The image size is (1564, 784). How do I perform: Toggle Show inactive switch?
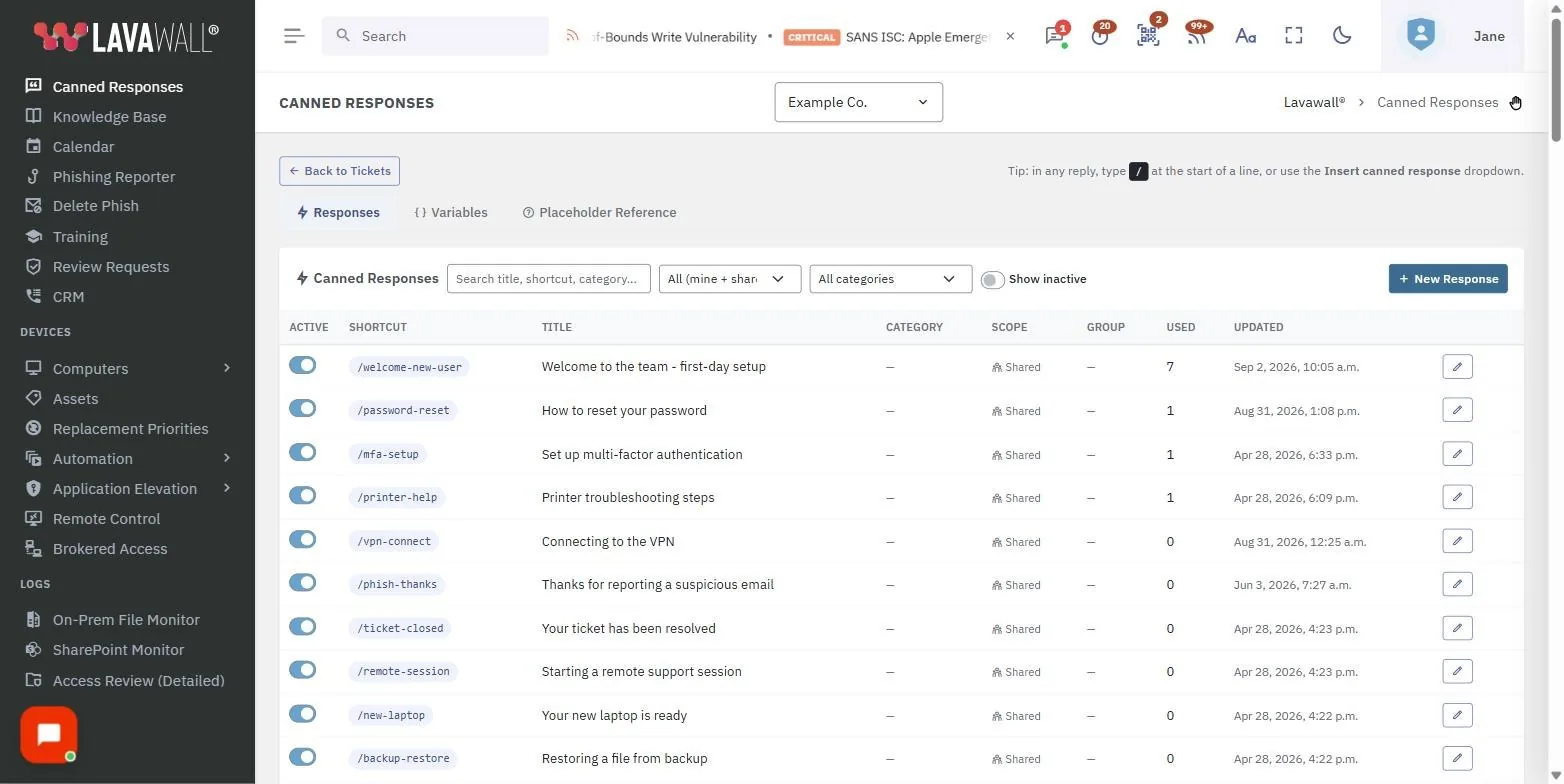tap(992, 279)
